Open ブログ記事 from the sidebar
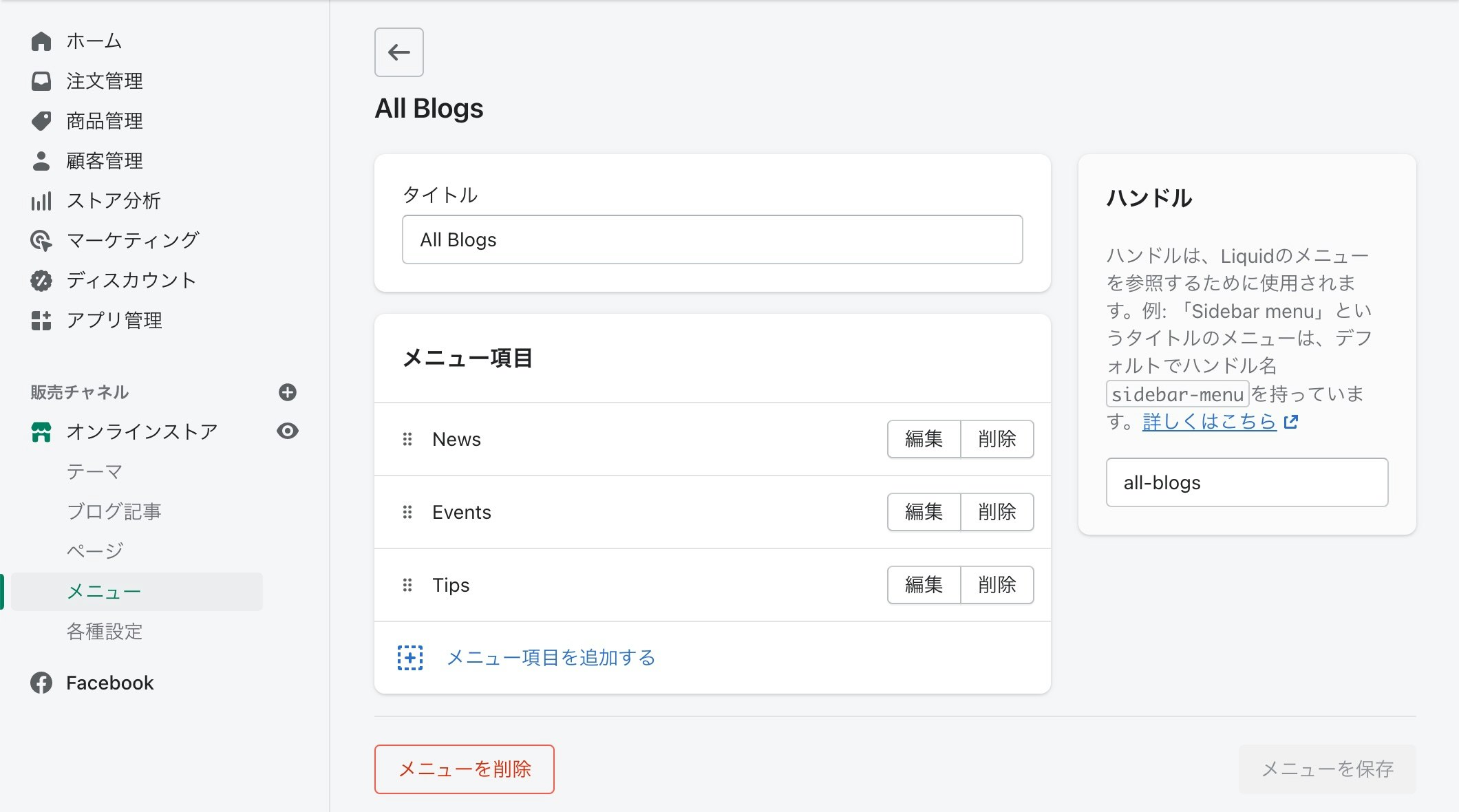 [x=113, y=511]
